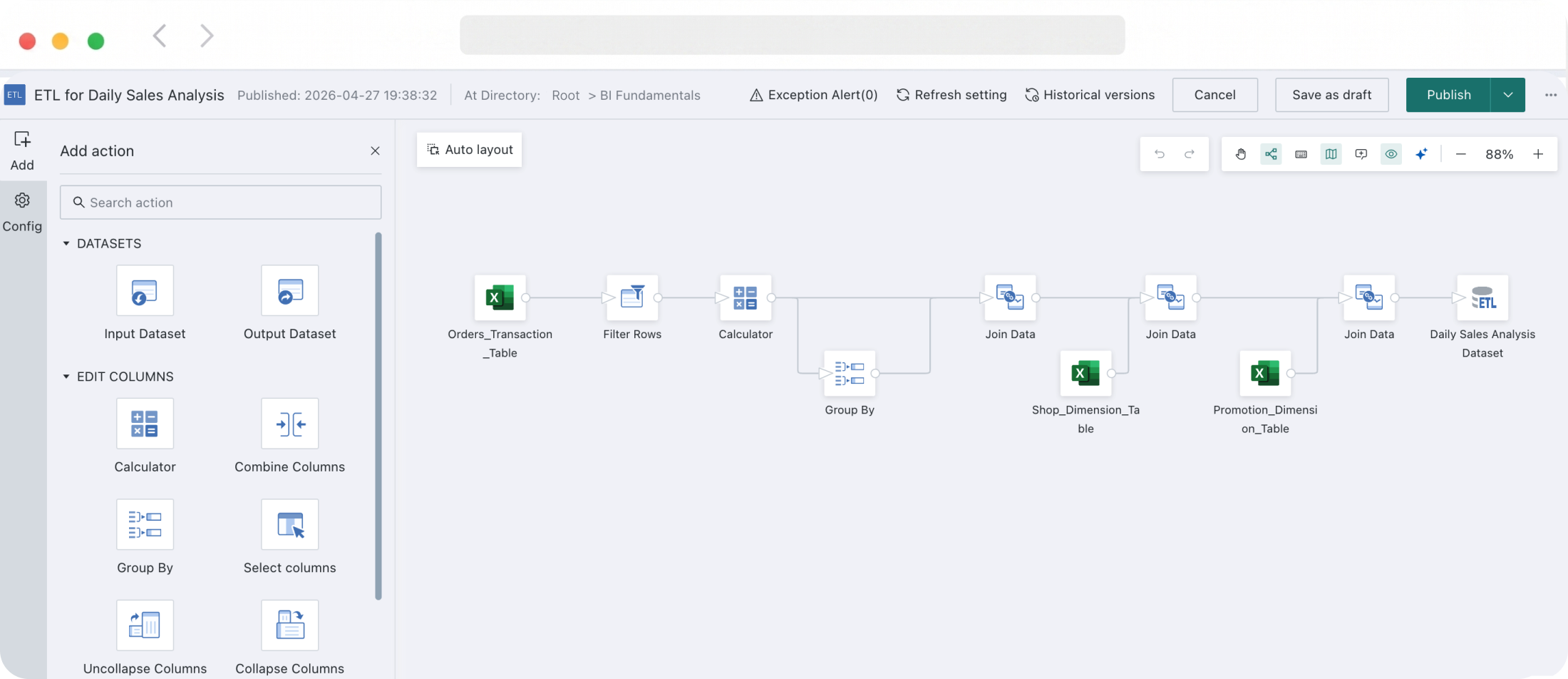Pick Uncollapse Columns action

145,626
